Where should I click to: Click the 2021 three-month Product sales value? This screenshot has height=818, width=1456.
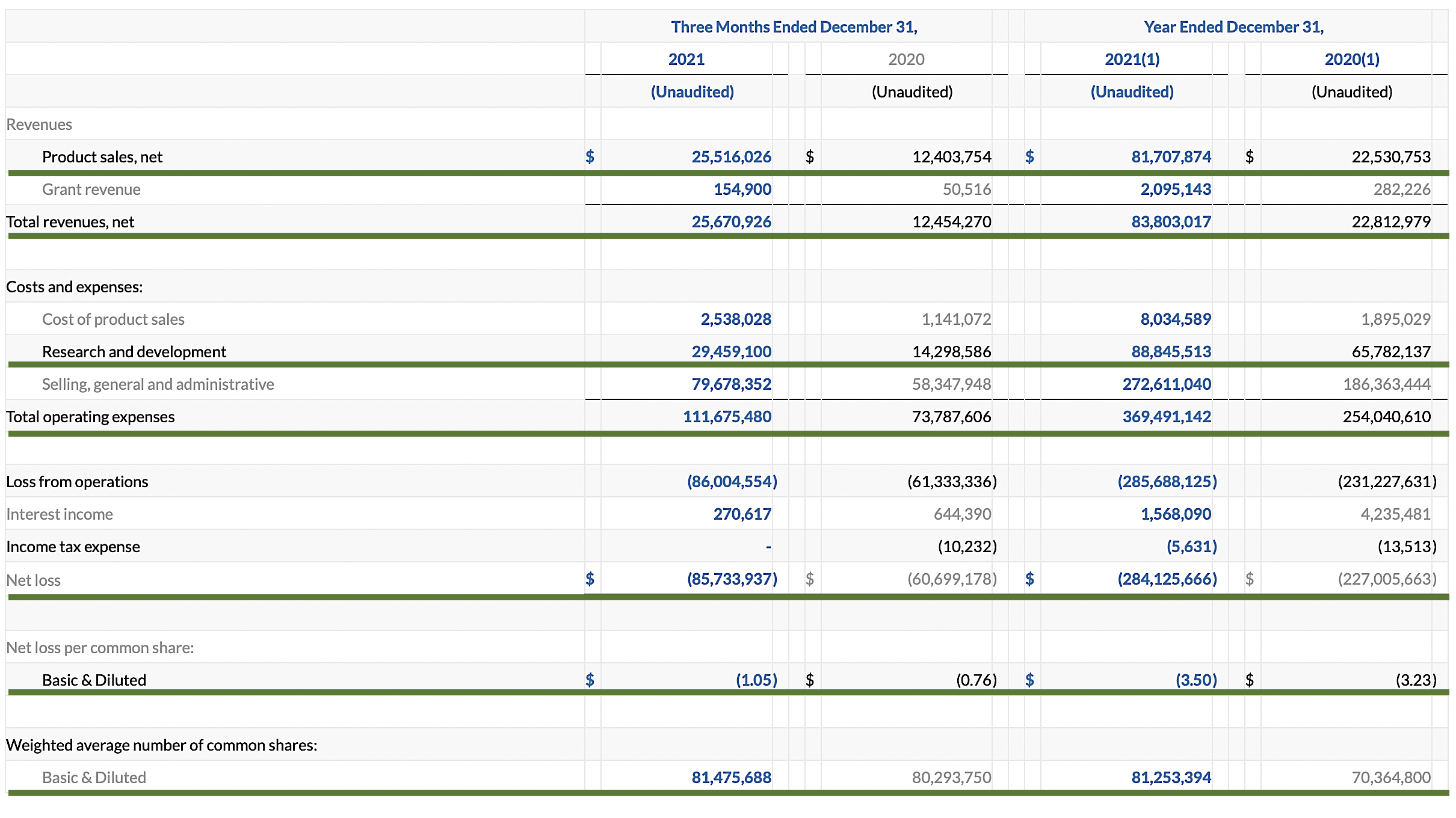[x=731, y=157]
